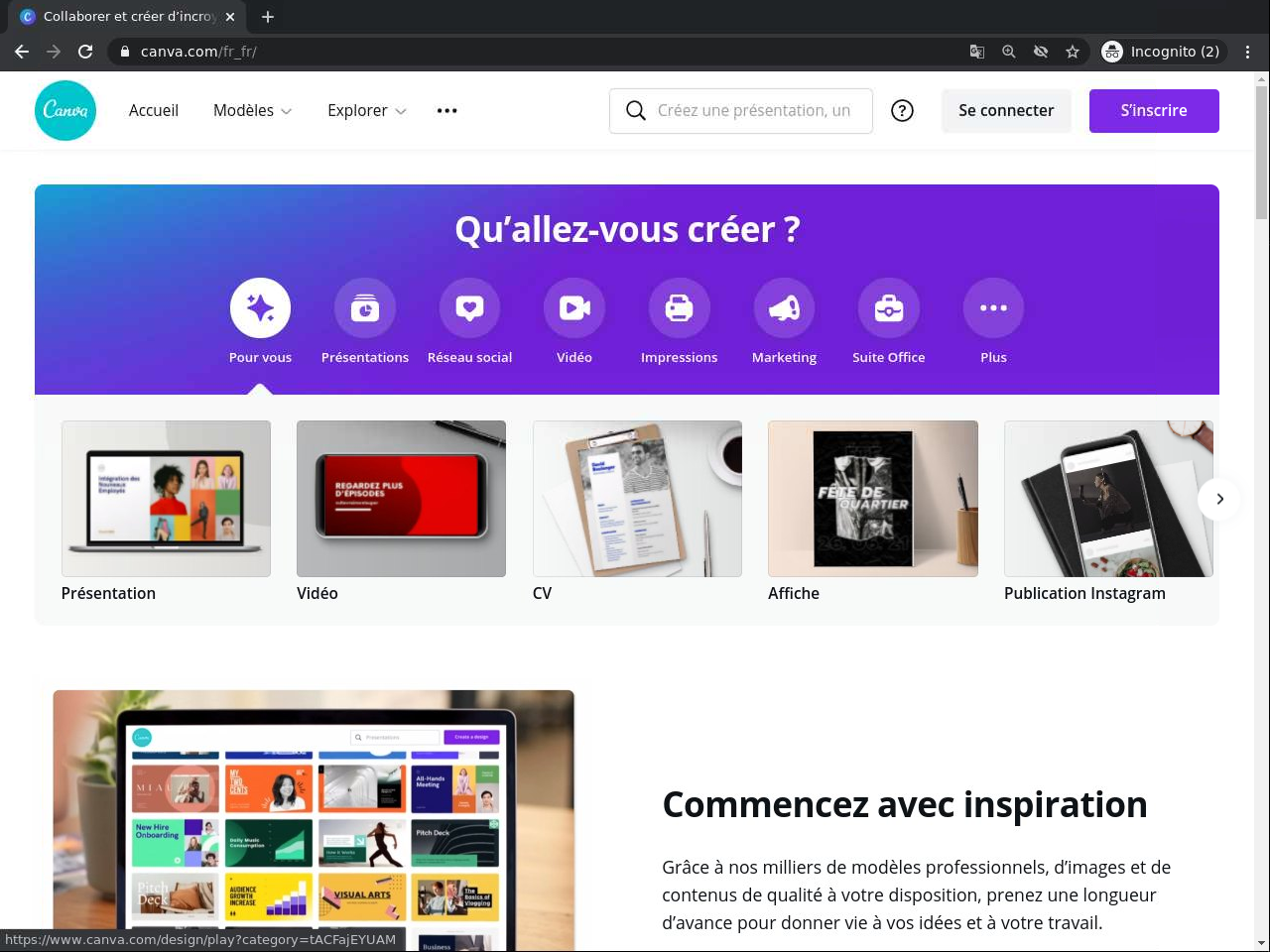The image size is (1270, 952).
Task: Reload the Canva page
Action: (x=85, y=52)
